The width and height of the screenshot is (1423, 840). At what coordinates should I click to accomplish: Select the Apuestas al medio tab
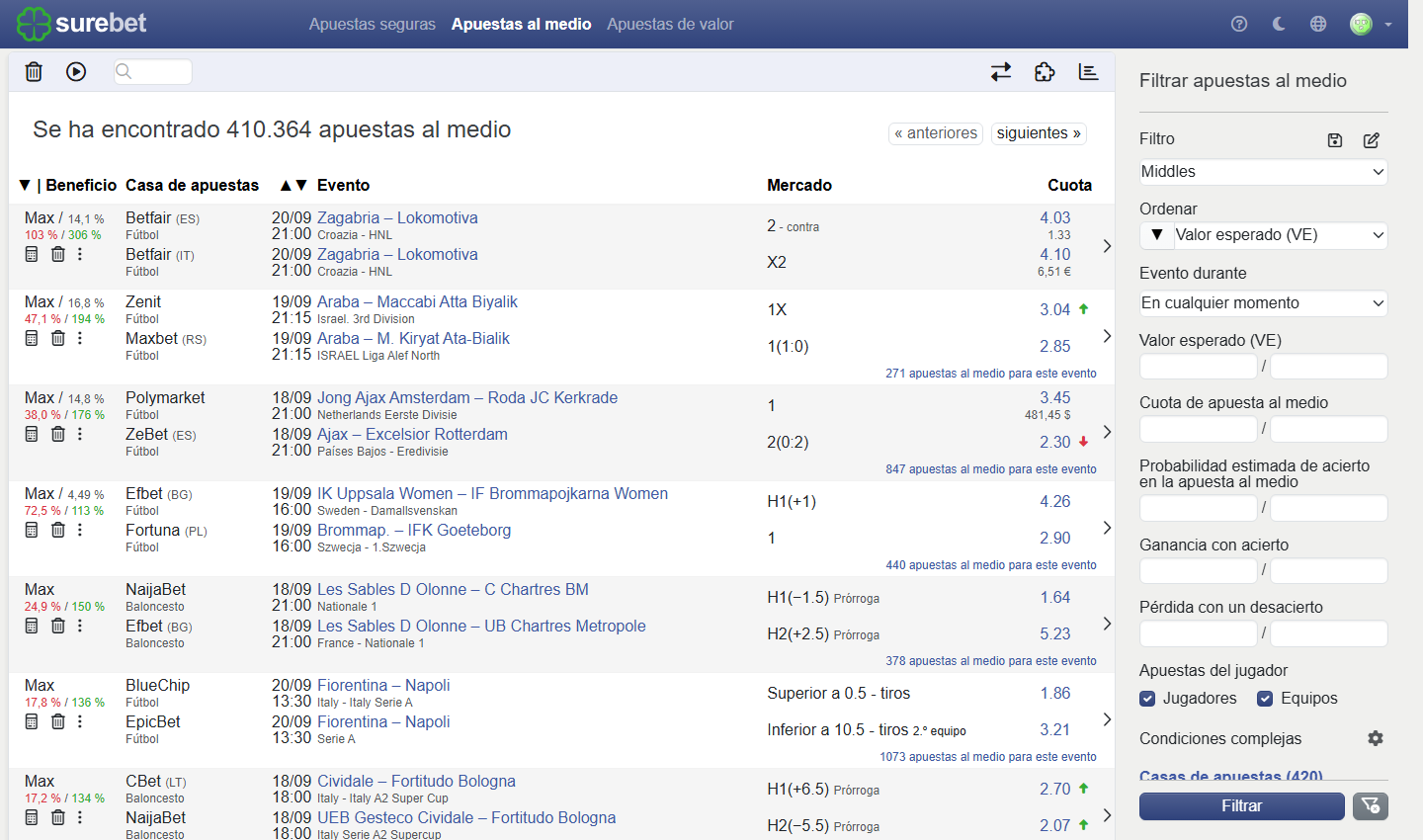pos(522,24)
